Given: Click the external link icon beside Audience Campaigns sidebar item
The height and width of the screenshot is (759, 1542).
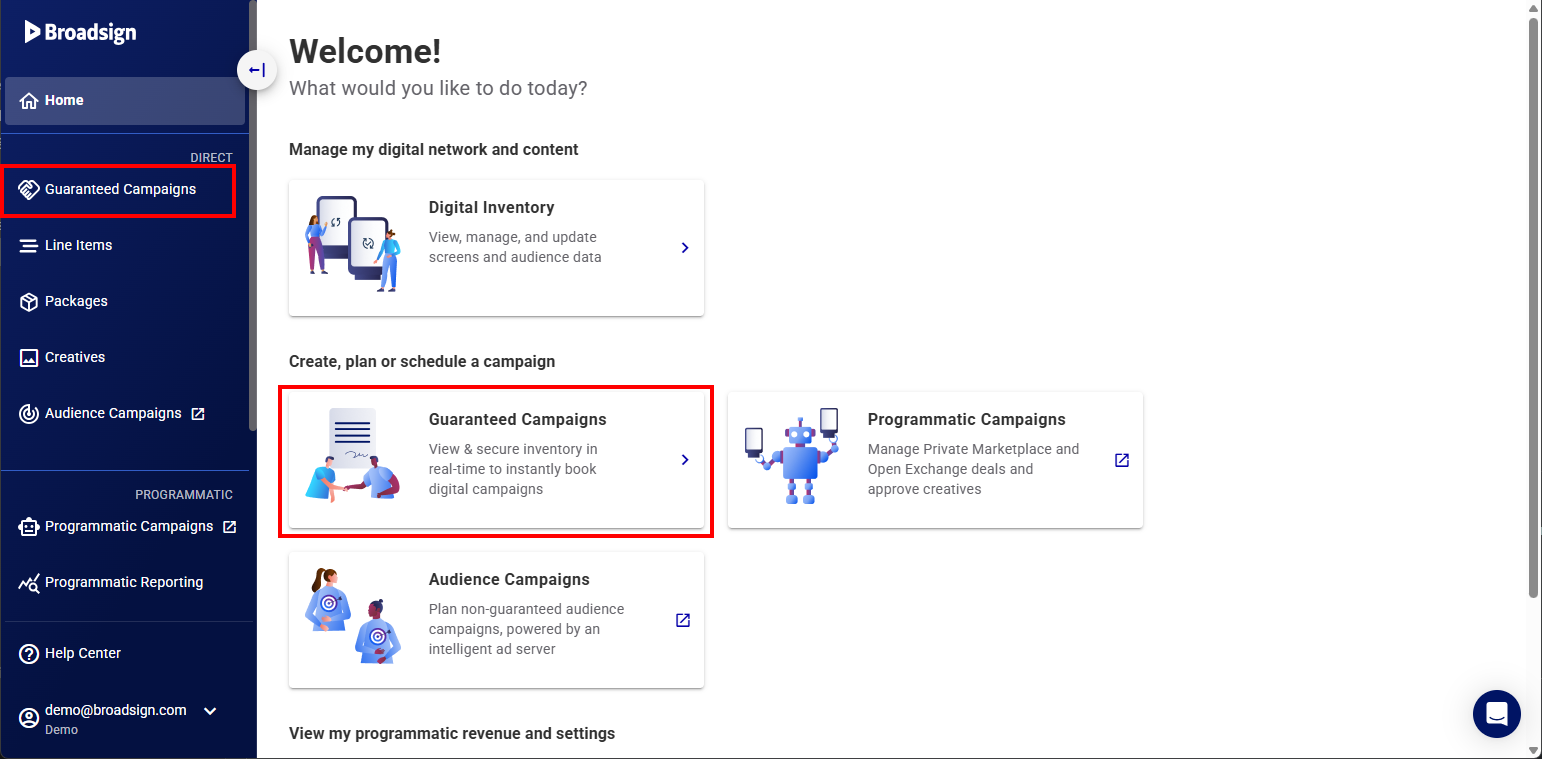Looking at the screenshot, I should 198,413.
